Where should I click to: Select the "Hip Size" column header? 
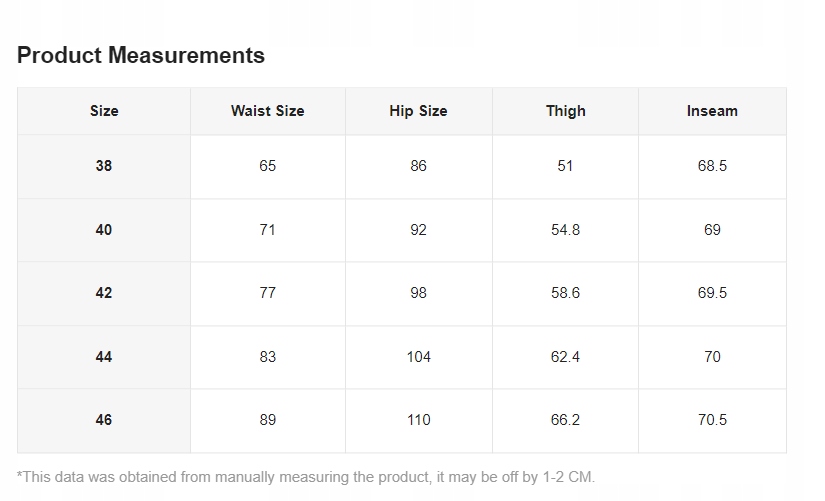click(418, 111)
